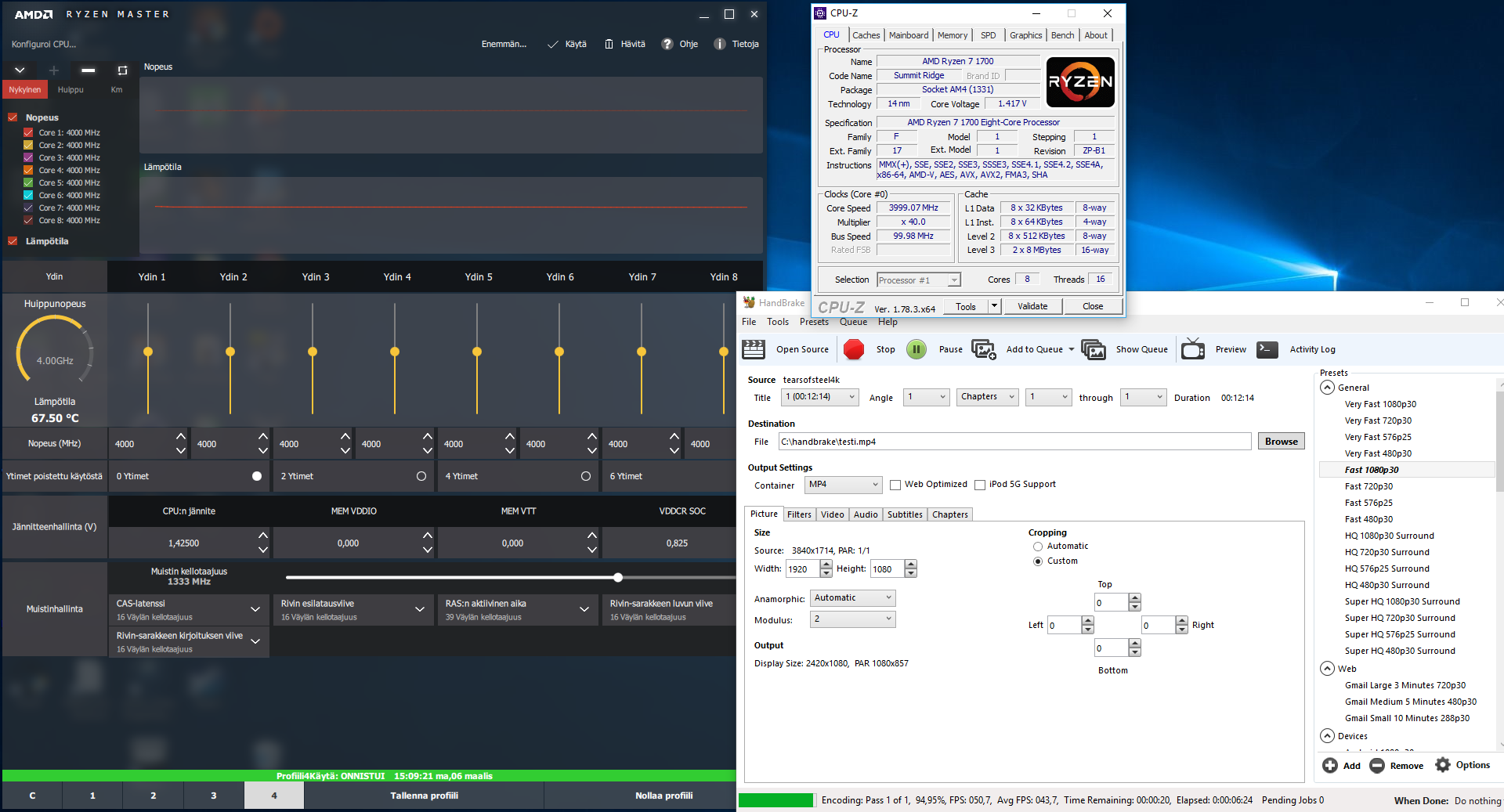Click the Validate button in CPU-Z
This screenshot has width=1504, height=812.
pyautogui.click(x=1032, y=306)
